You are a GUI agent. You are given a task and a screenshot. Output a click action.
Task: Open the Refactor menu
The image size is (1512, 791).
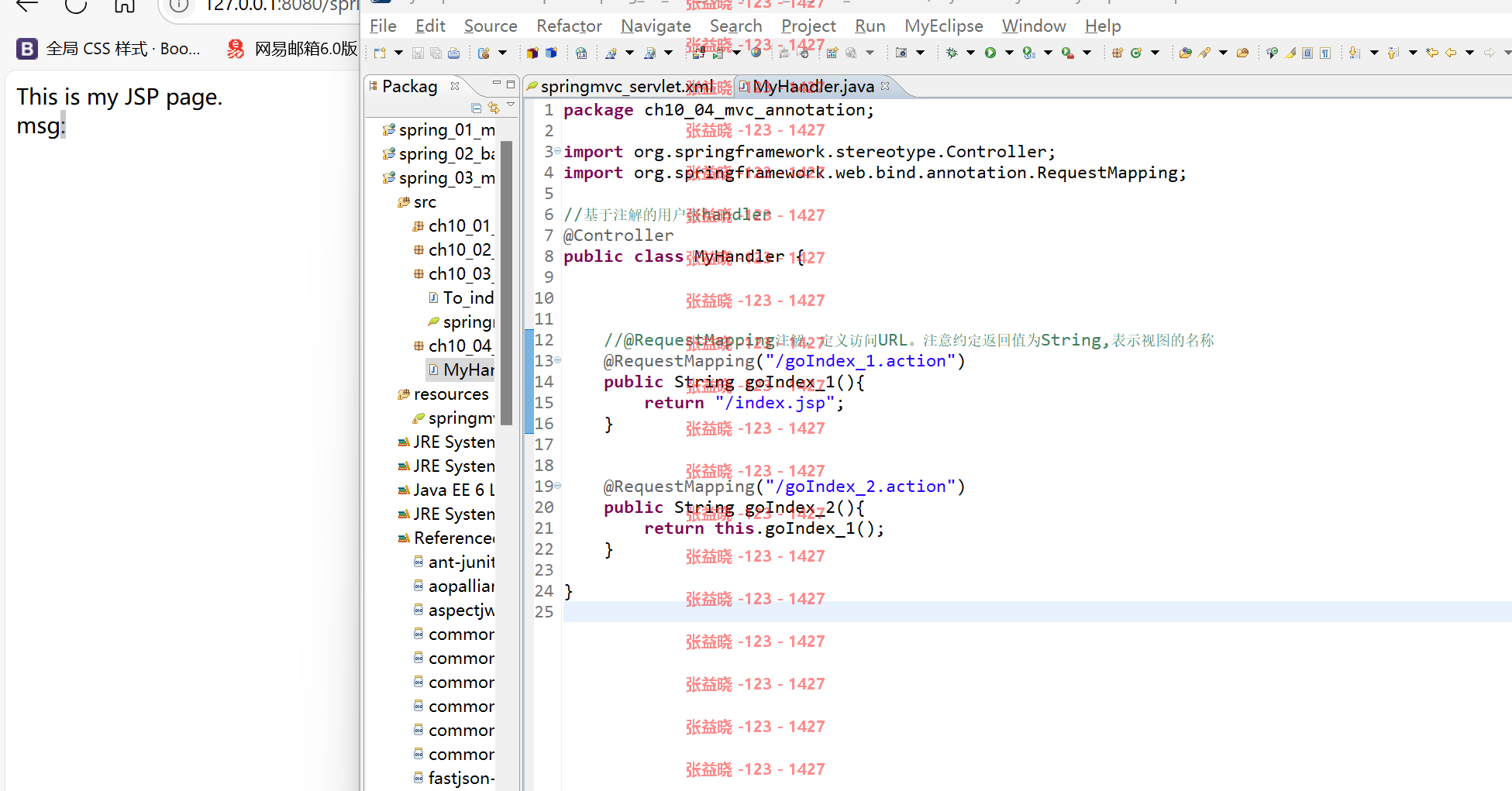(x=569, y=26)
